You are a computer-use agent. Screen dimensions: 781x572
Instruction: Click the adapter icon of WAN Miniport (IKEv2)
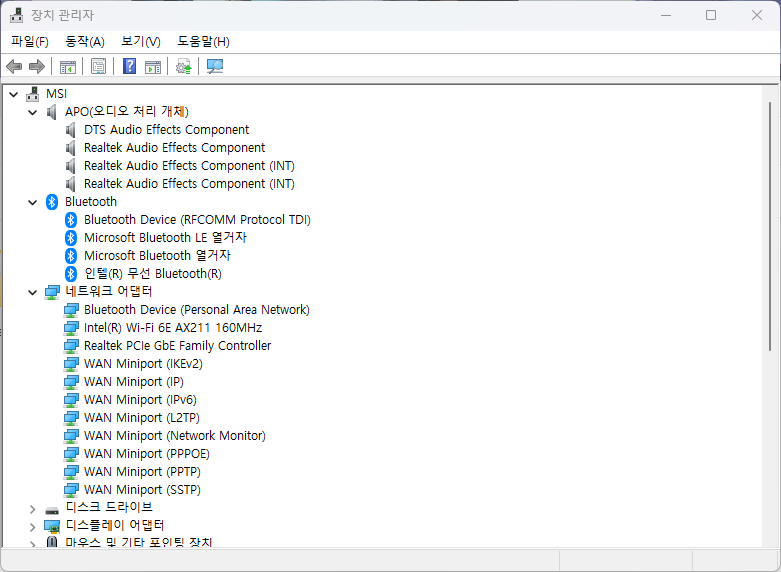pos(71,364)
